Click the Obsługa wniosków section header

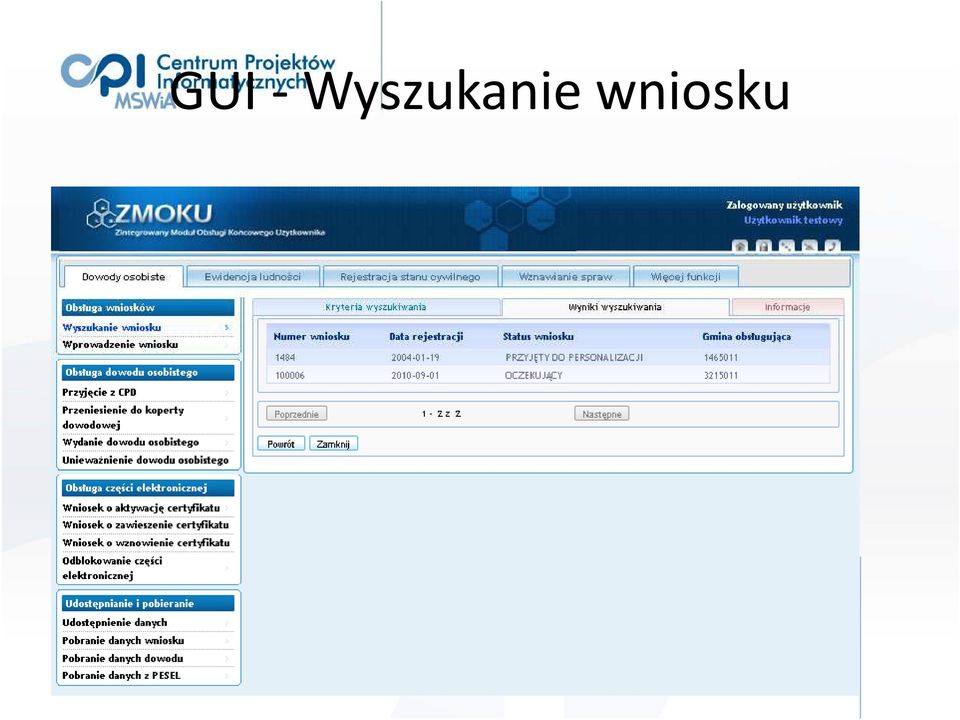(148, 307)
